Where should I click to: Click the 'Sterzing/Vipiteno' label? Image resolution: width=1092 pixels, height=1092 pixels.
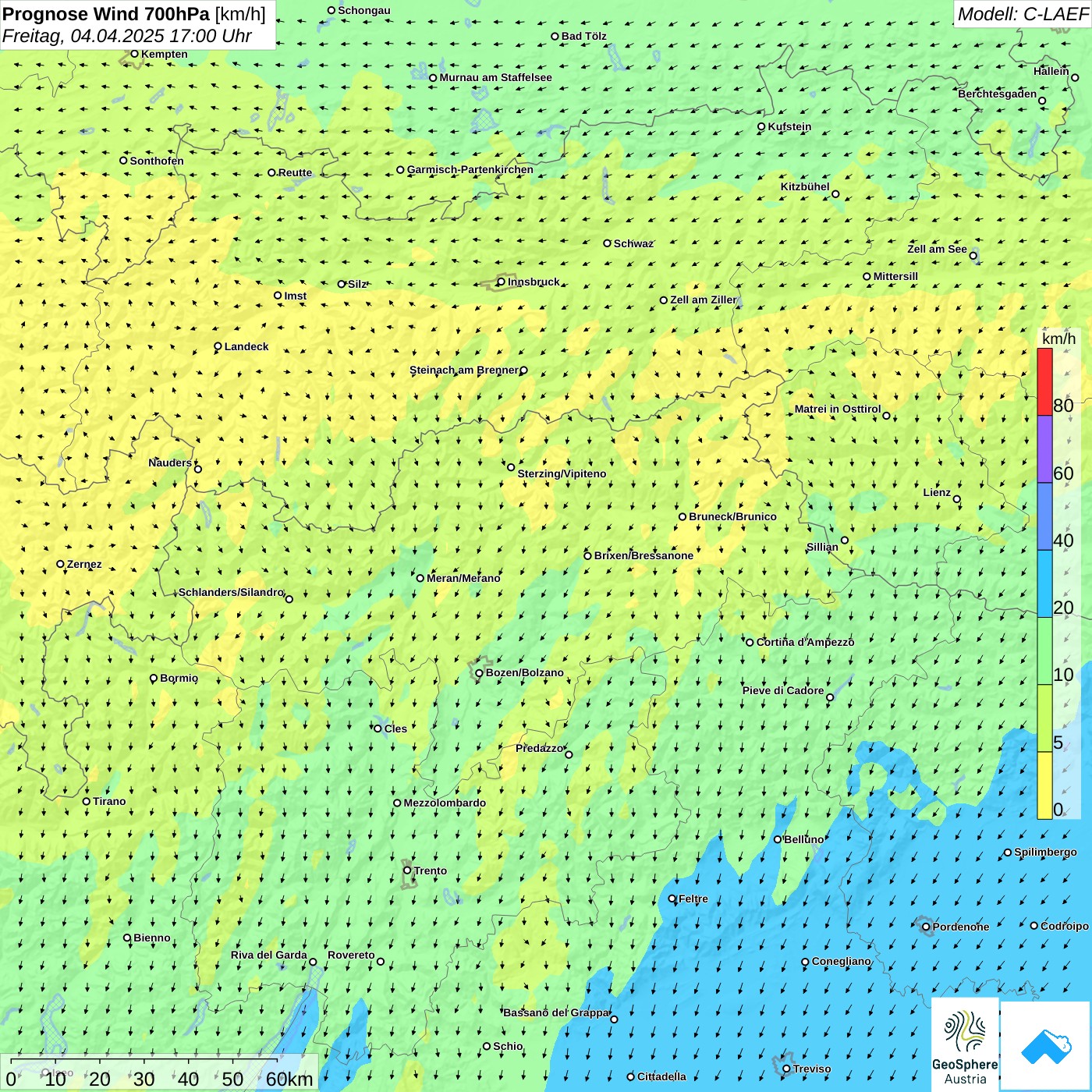pos(562,473)
